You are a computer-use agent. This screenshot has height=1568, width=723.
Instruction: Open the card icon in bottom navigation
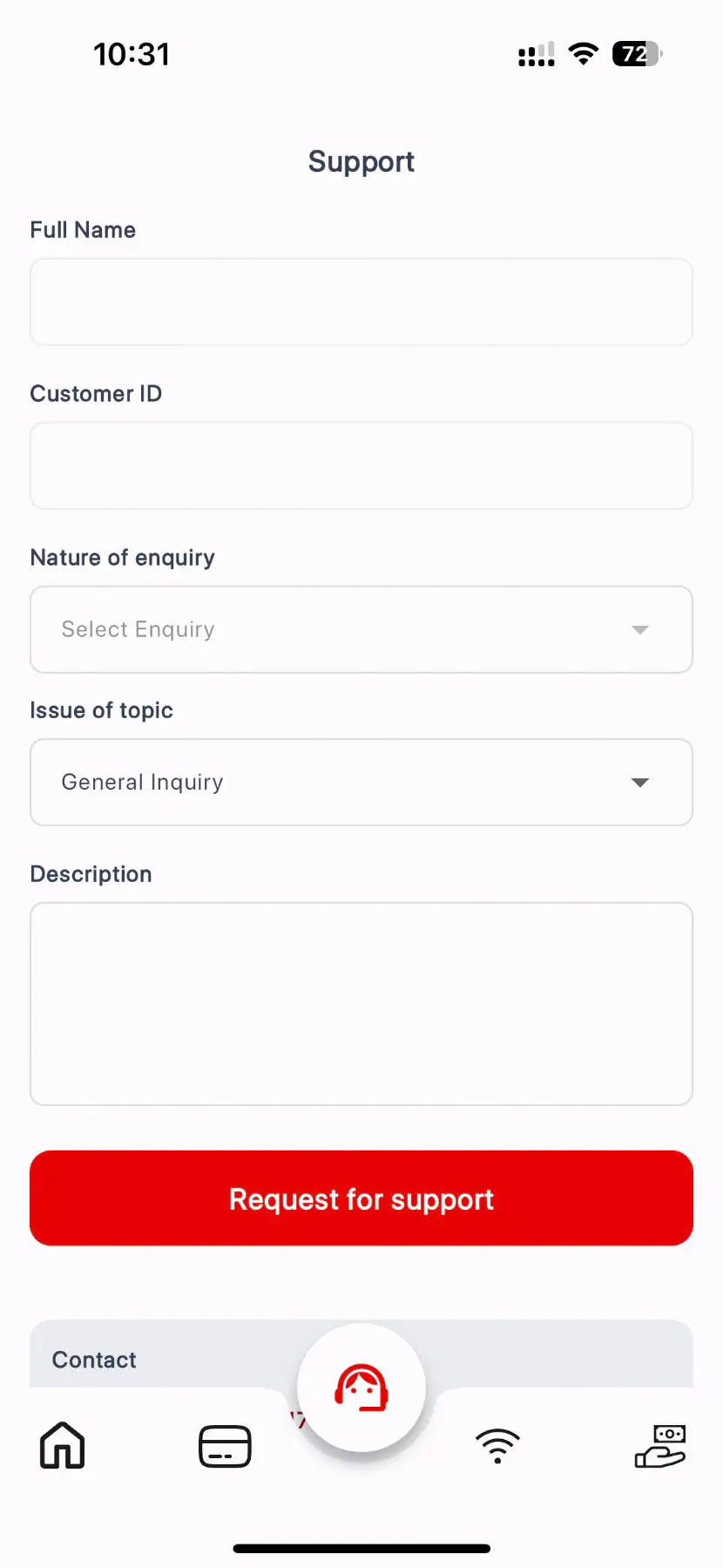pos(225,1446)
